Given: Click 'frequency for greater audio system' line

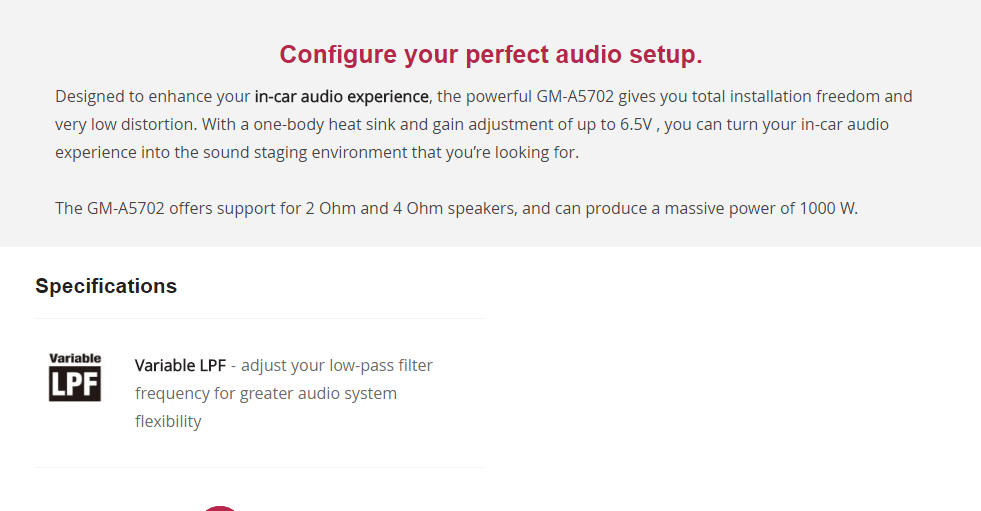Looking at the screenshot, I should tap(266, 393).
